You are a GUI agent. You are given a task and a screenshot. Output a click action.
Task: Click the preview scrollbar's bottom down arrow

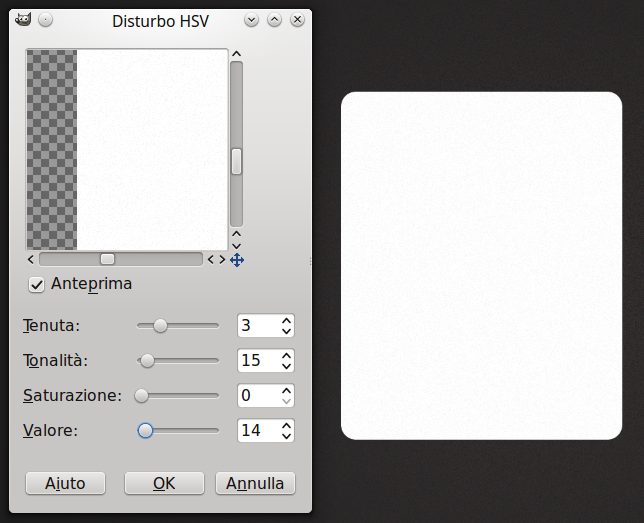(x=236, y=246)
